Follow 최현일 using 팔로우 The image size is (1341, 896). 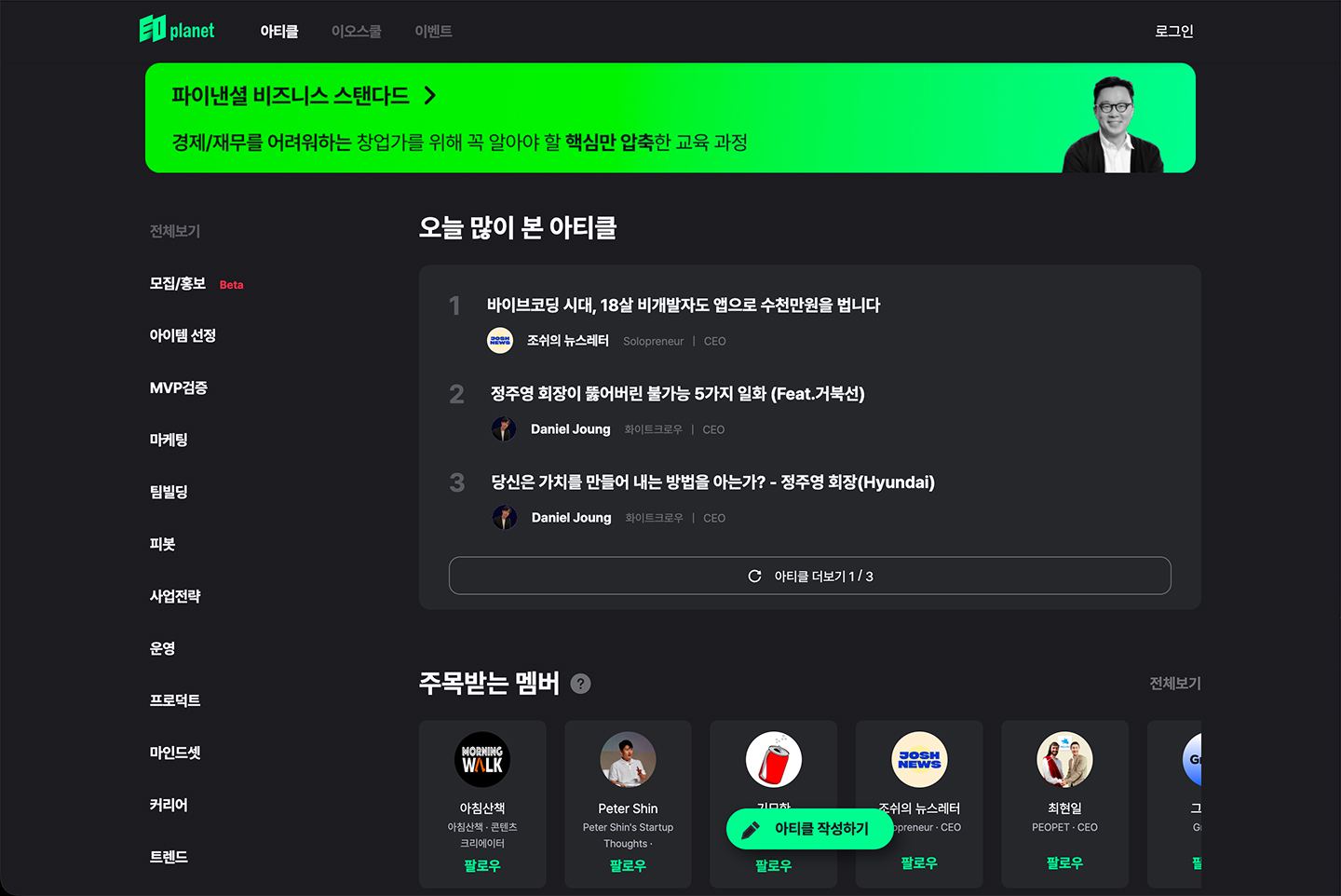point(1064,863)
